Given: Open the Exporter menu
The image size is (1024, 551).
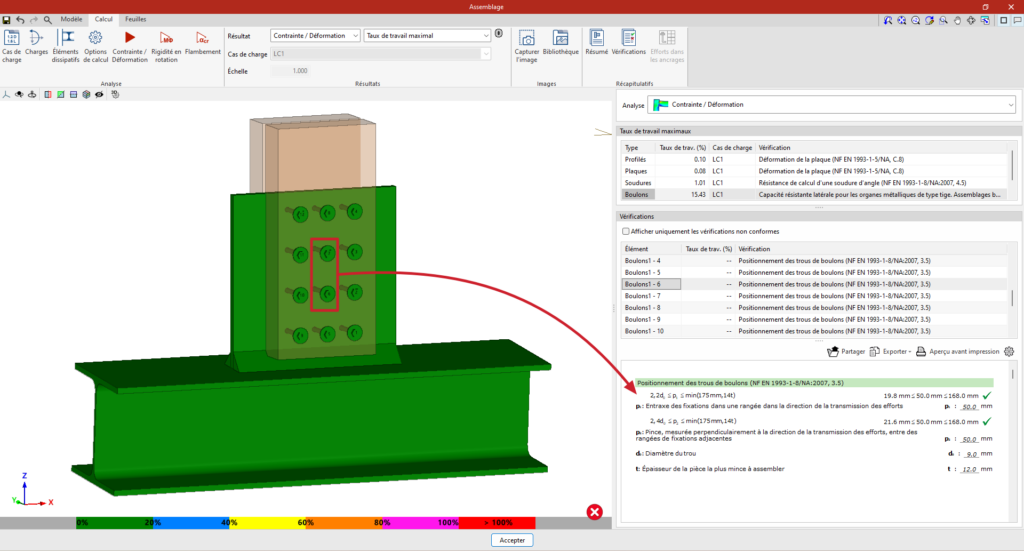Looking at the screenshot, I should point(893,352).
